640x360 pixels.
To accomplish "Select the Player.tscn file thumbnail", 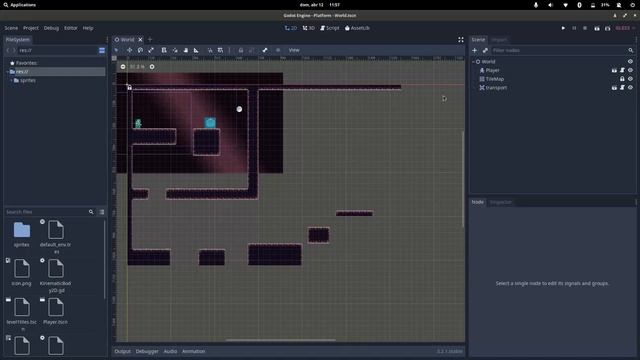I will (56, 311).
